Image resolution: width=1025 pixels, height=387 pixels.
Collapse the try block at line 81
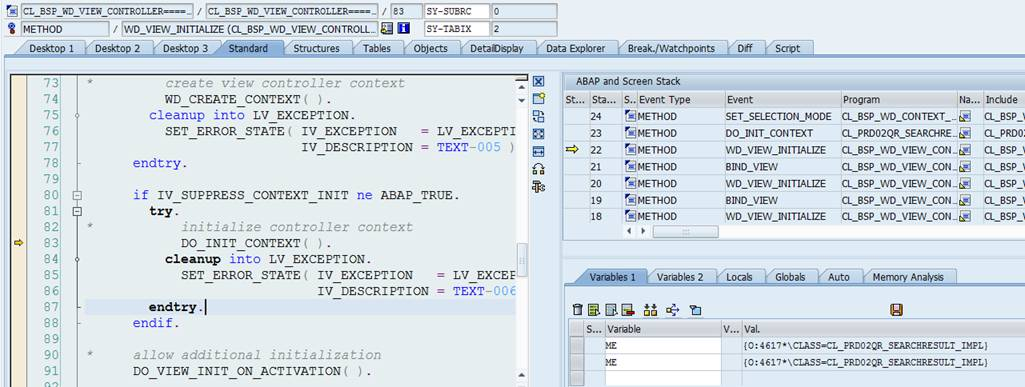(77, 211)
